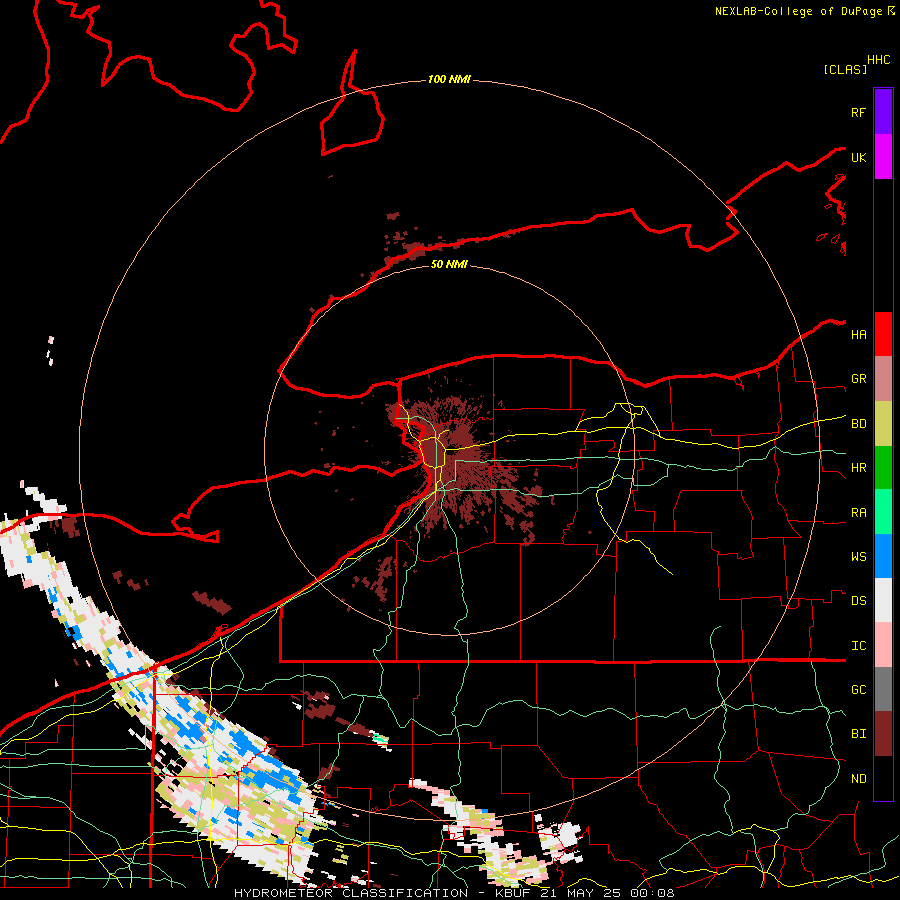Click the Hydrometeor Classification KBUF timestamp caption
This screenshot has width=900, height=900.
point(455,893)
